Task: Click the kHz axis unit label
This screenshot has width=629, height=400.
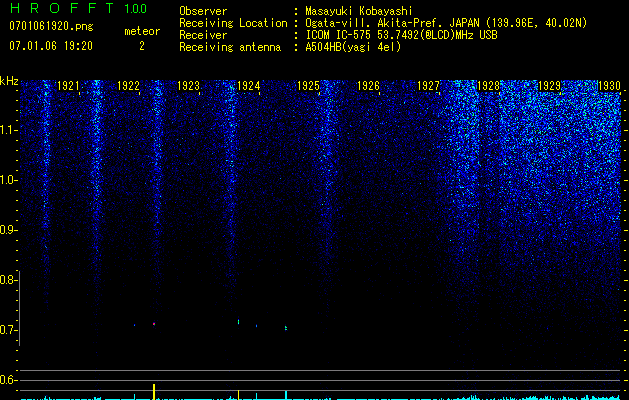Action: pos(9,81)
